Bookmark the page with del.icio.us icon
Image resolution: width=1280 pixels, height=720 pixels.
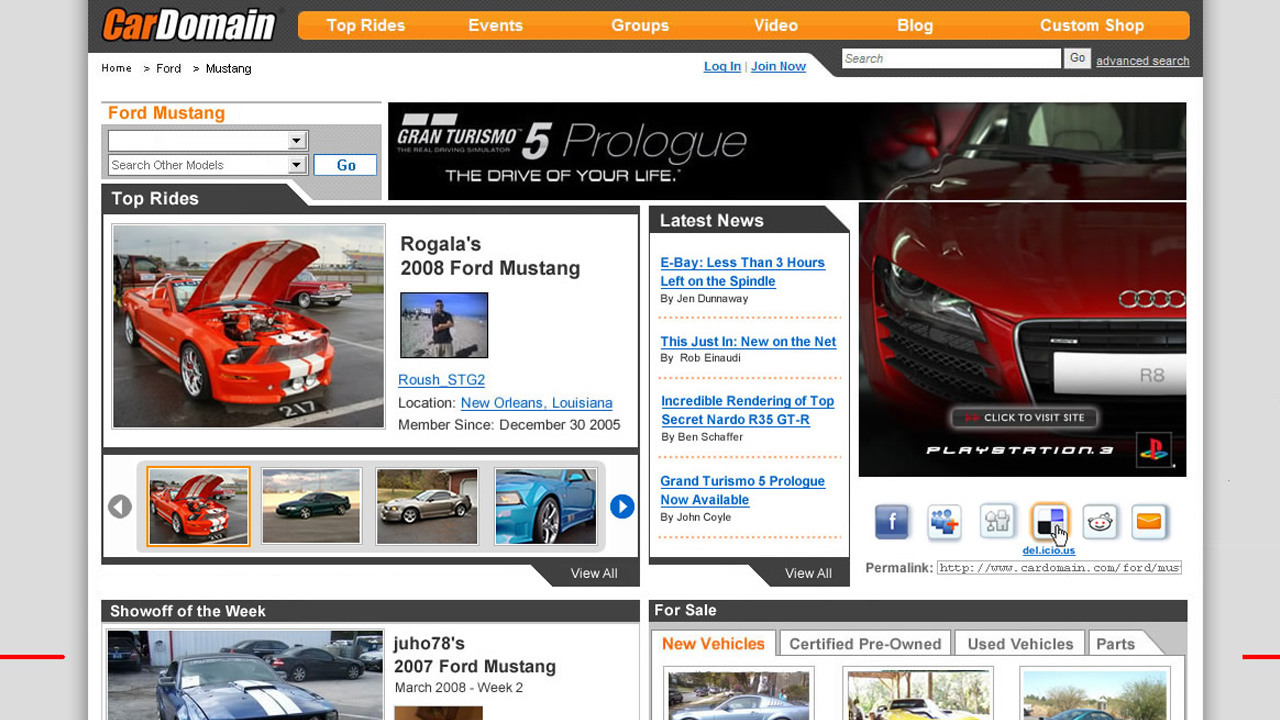[1049, 522]
